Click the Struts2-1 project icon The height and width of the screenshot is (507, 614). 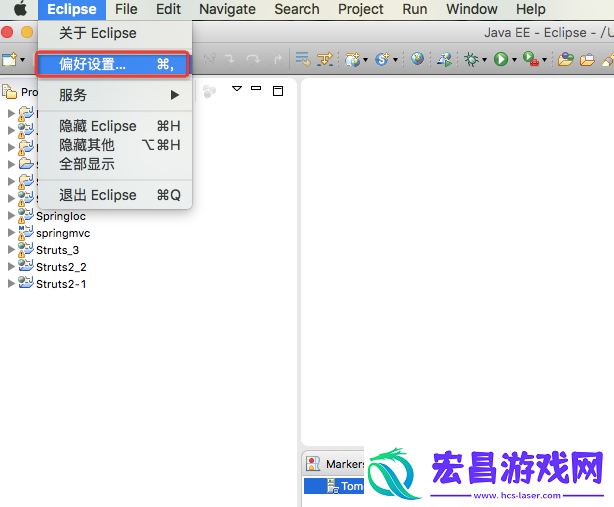tap(26, 282)
